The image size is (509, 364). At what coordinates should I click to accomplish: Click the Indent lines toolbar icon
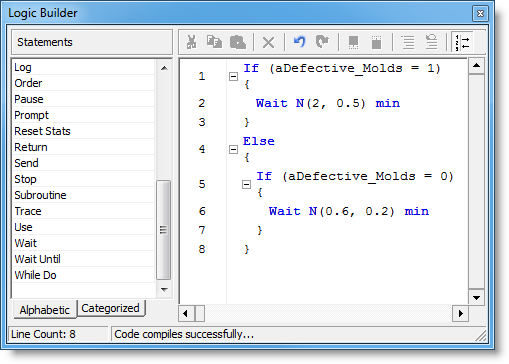[x=408, y=42]
